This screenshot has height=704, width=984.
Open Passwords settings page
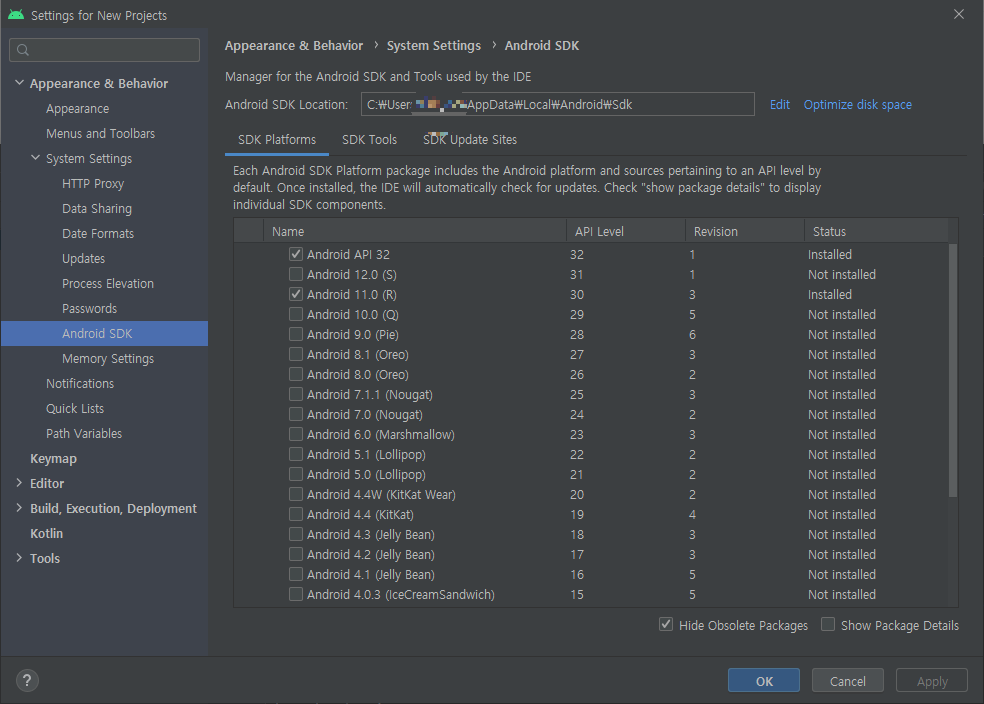click(89, 309)
